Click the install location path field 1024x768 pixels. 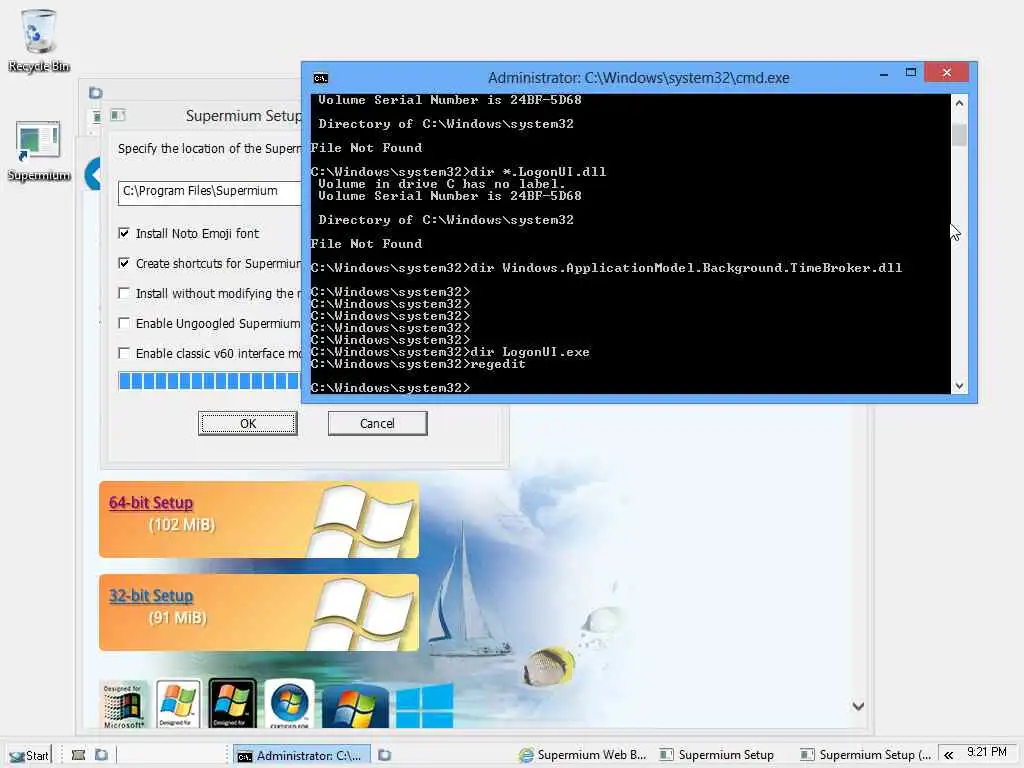coord(210,193)
